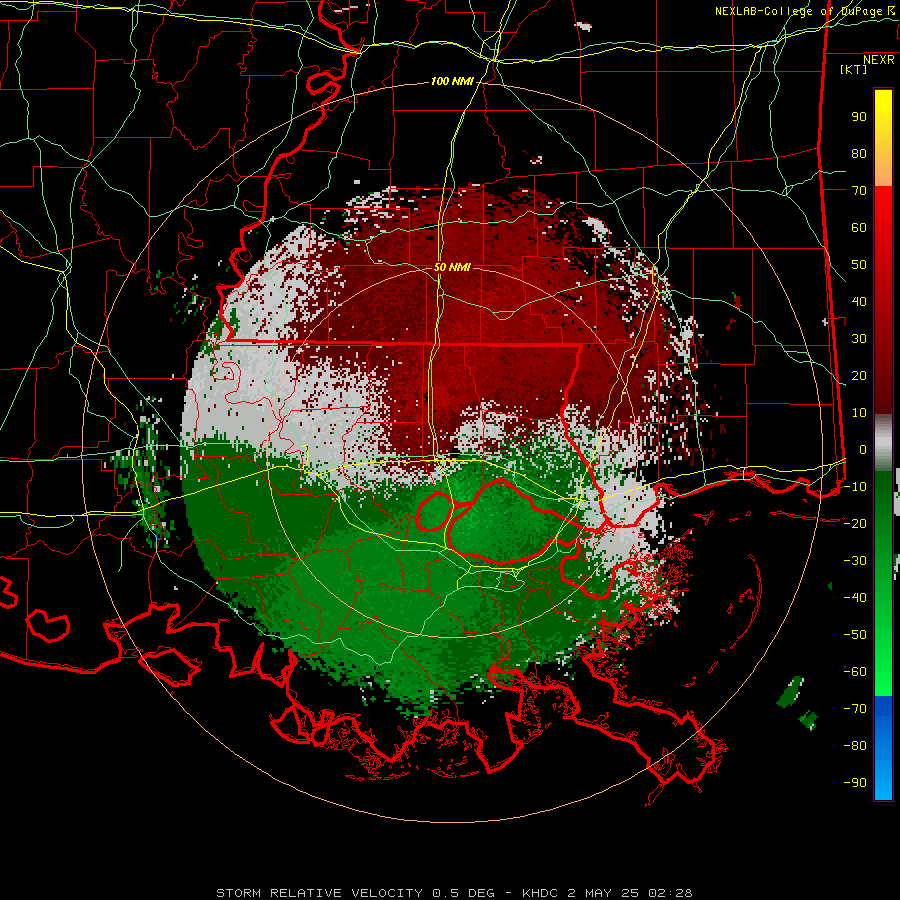This screenshot has height=900, width=900.
Task: Click the Storm Relative Velocity caption text
Action: 454,893
